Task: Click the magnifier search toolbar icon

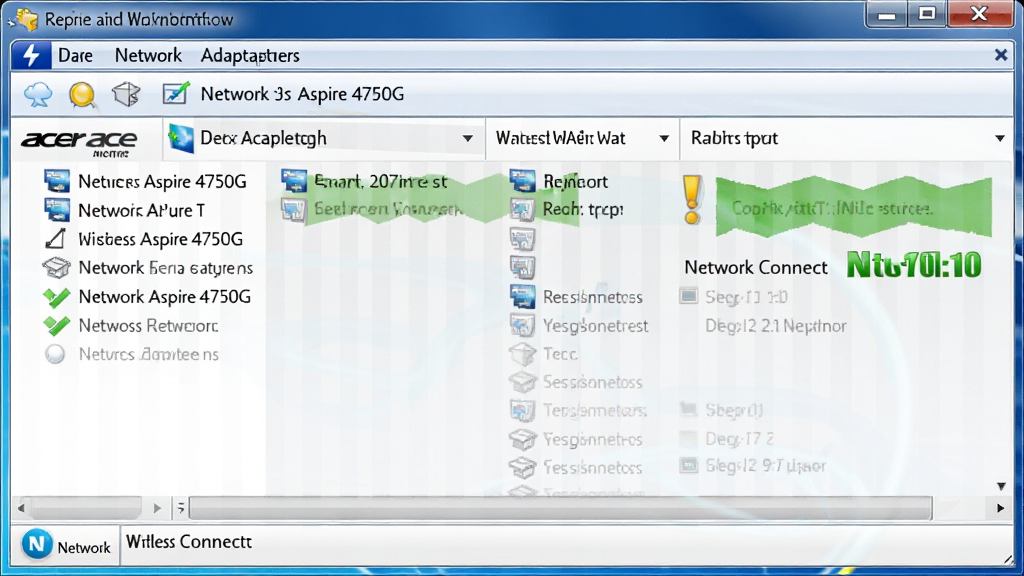Action: coord(82,95)
